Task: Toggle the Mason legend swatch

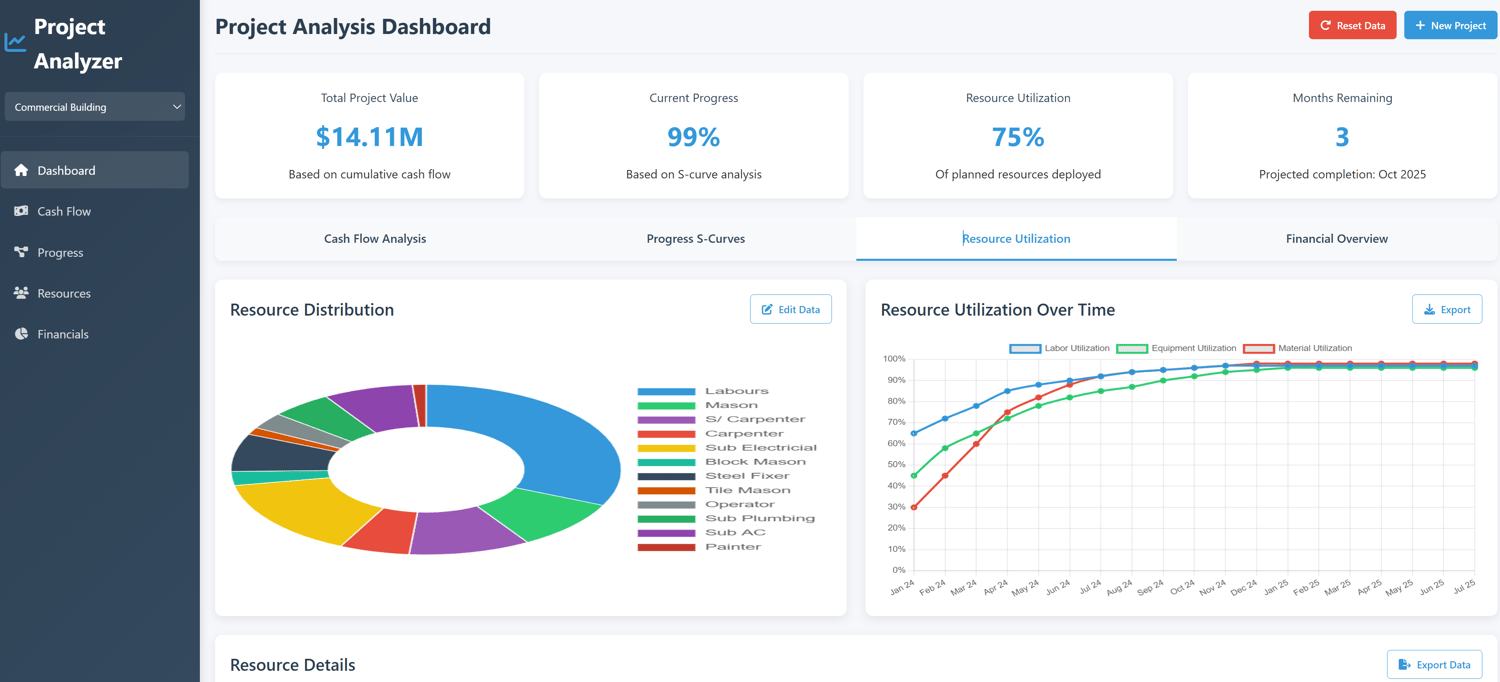Action: [666, 405]
